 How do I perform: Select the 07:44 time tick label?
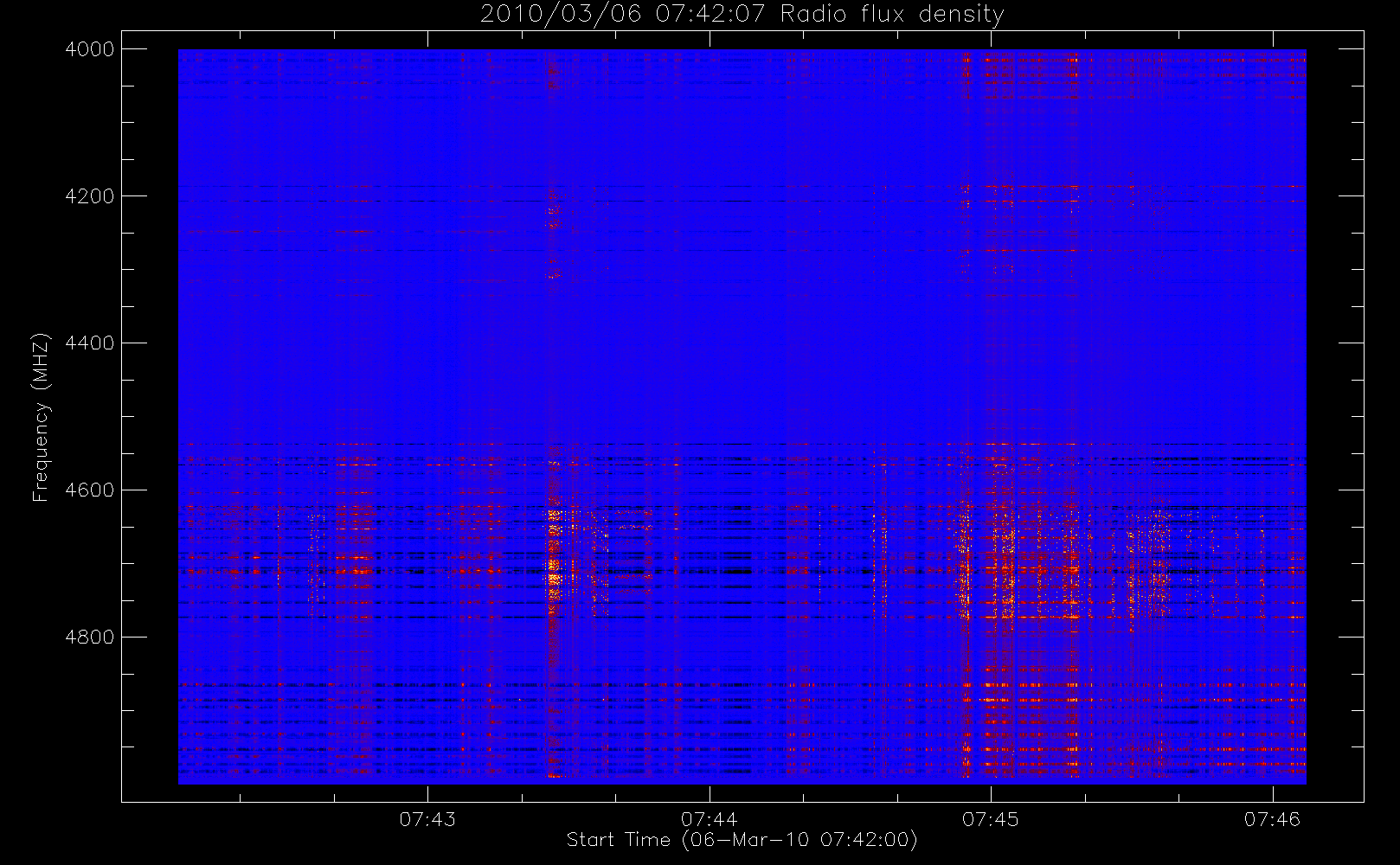709,819
